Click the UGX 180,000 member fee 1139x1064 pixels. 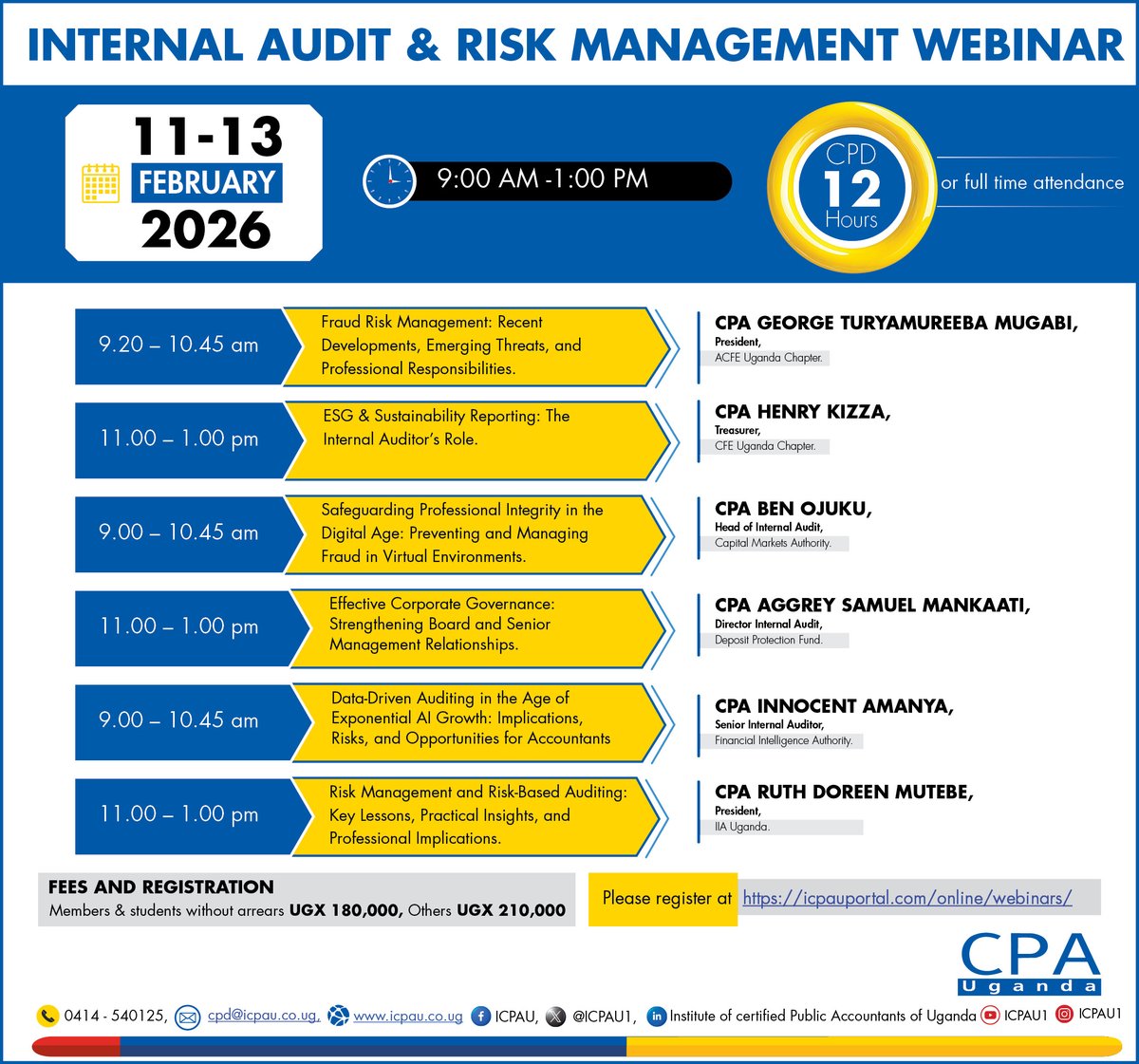[346, 910]
